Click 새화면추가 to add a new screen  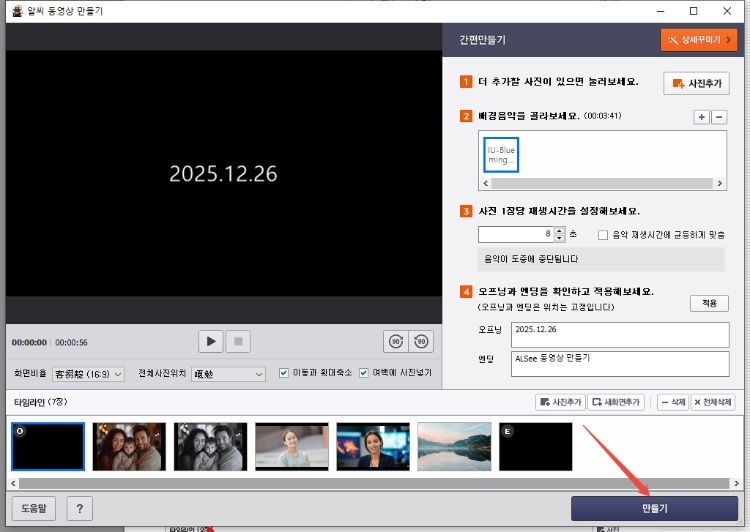(616, 401)
